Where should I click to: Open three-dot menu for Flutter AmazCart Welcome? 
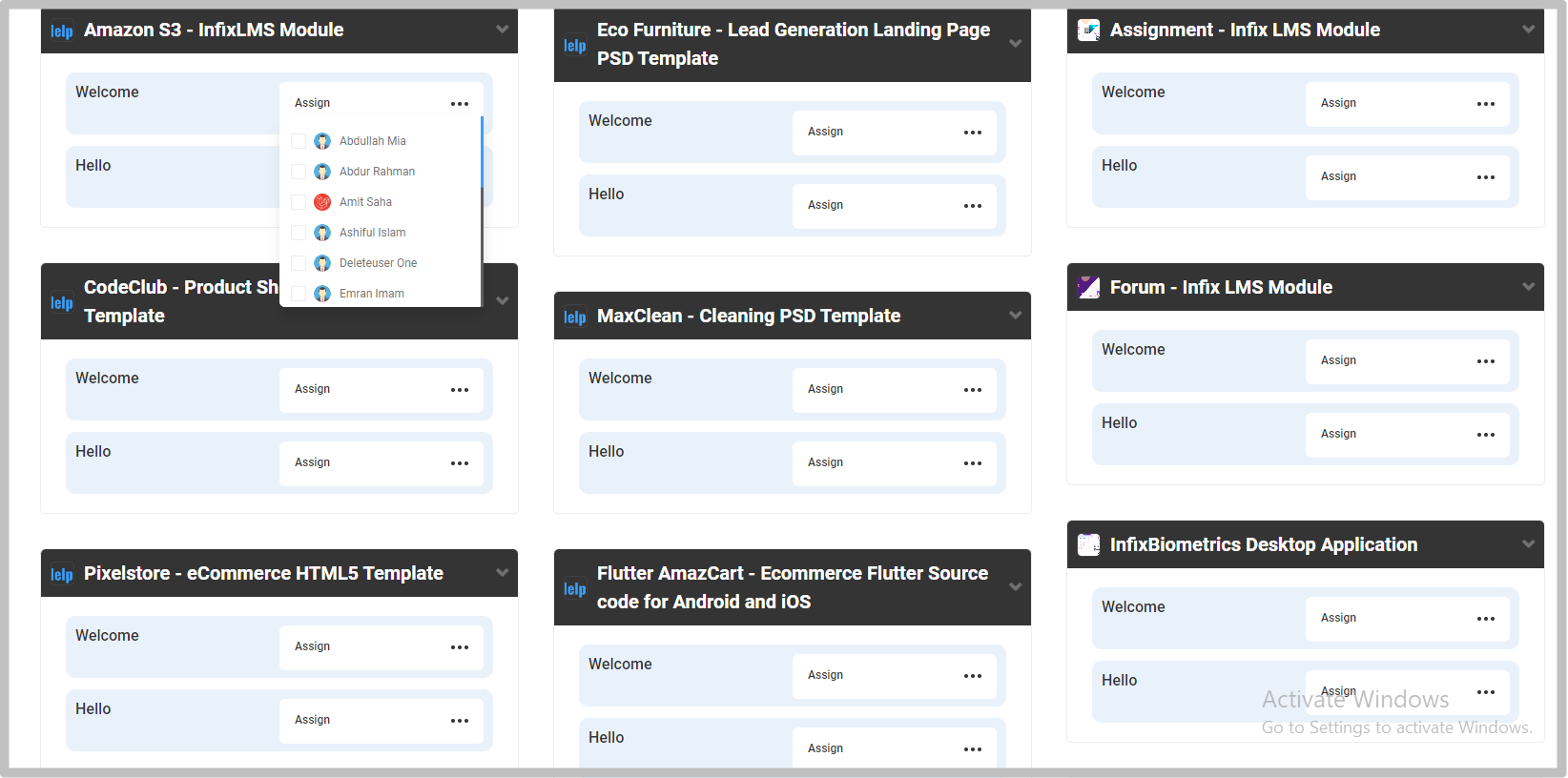(973, 676)
